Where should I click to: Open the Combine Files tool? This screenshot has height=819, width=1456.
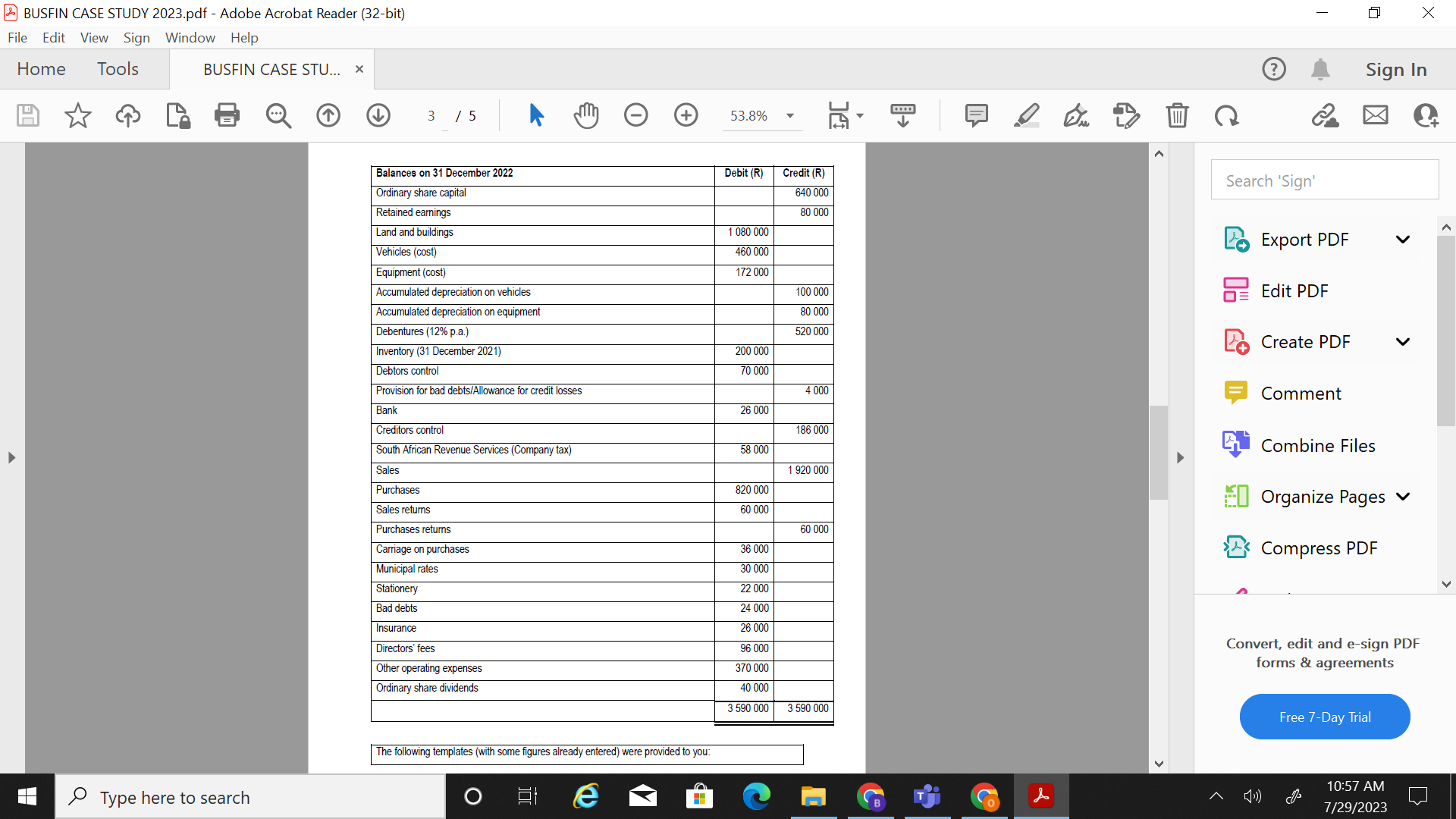(1317, 445)
